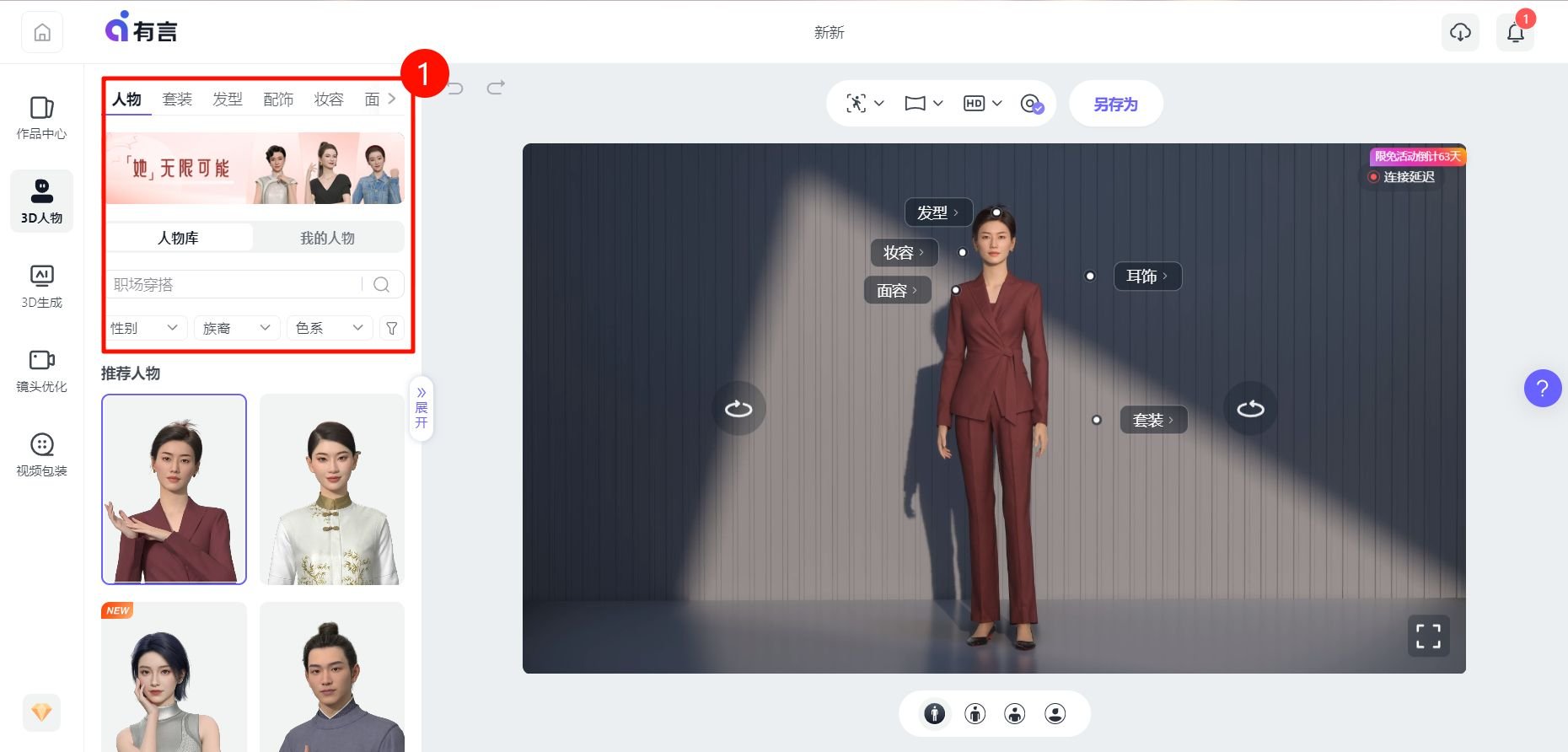Image resolution: width=1568 pixels, height=752 pixels.
Task: Select the close-up head view option
Action: pyautogui.click(x=1055, y=714)
